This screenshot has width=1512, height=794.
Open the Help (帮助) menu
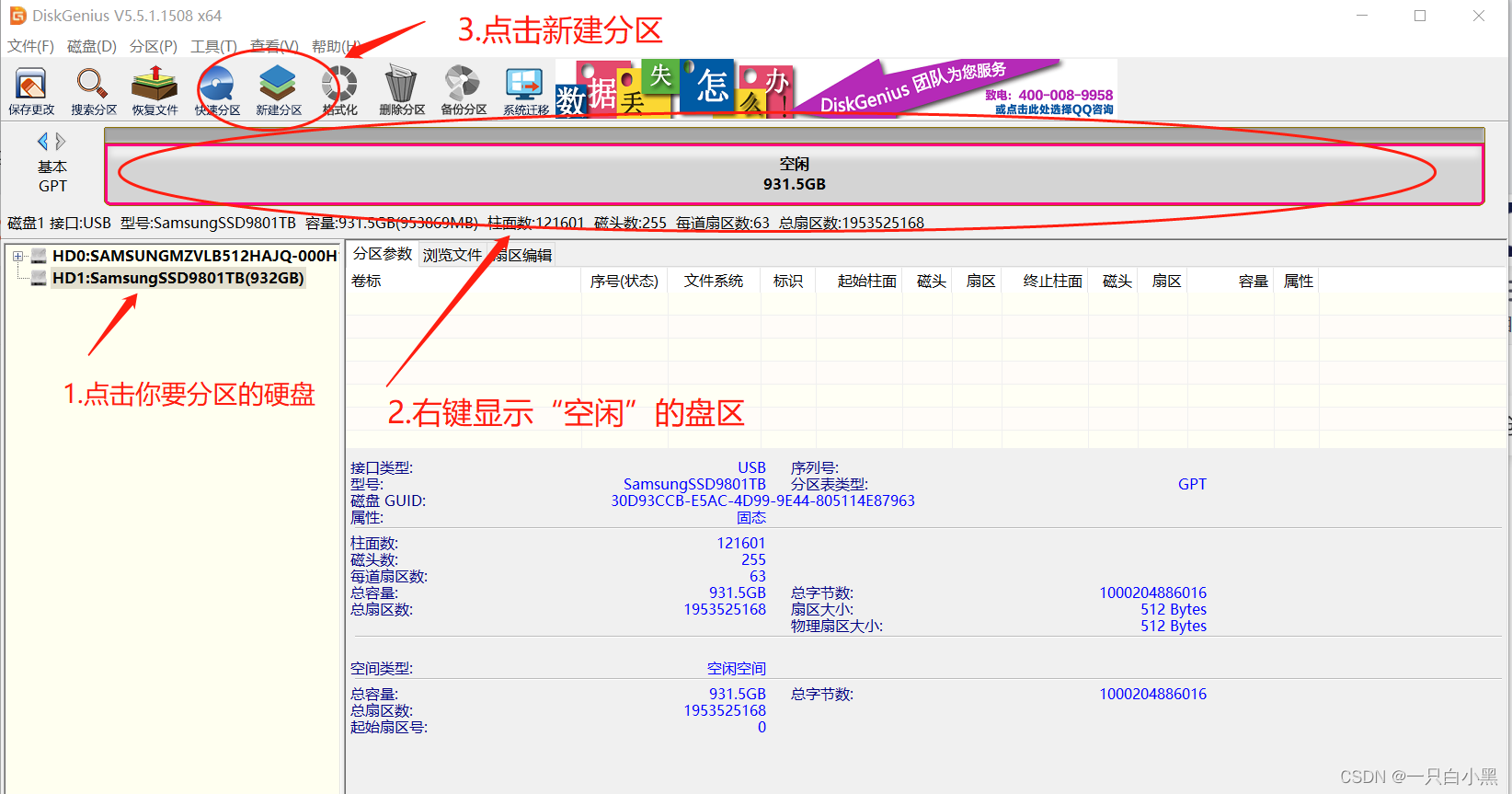335,46
